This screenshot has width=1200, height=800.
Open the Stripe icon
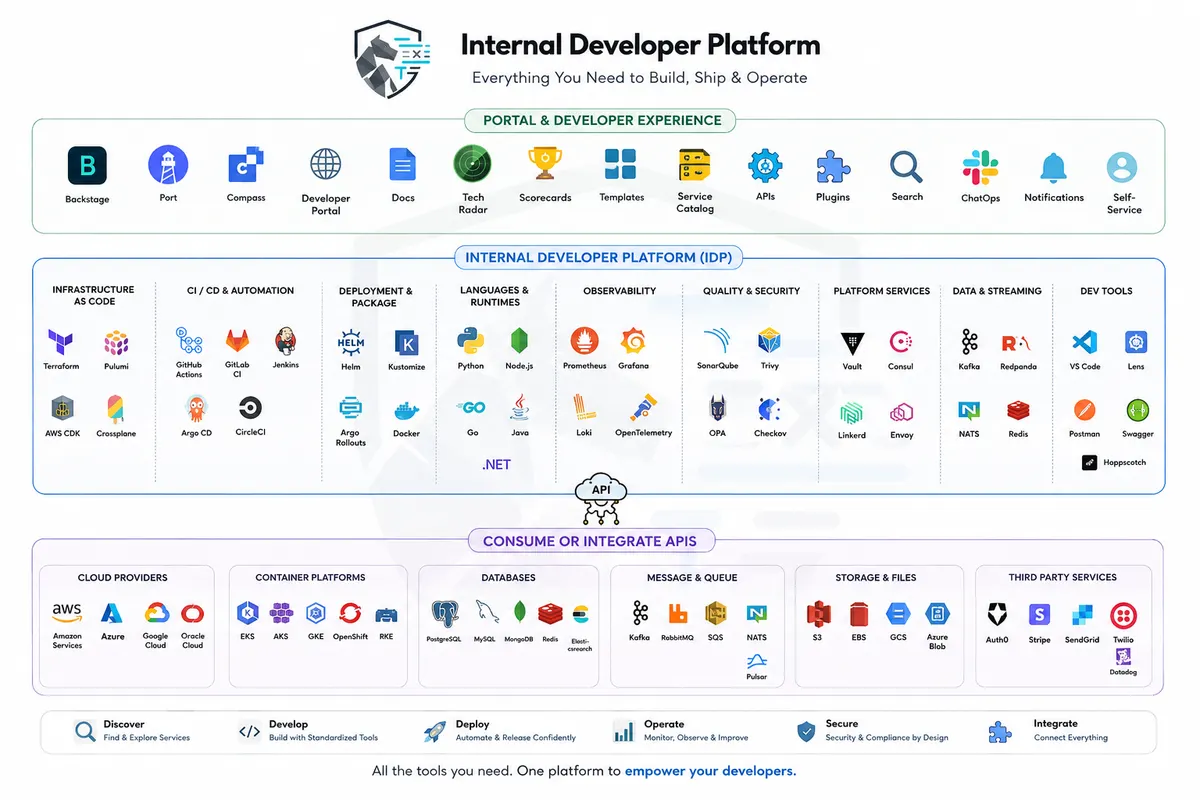pyautogui.click(x=1039, y=614)
